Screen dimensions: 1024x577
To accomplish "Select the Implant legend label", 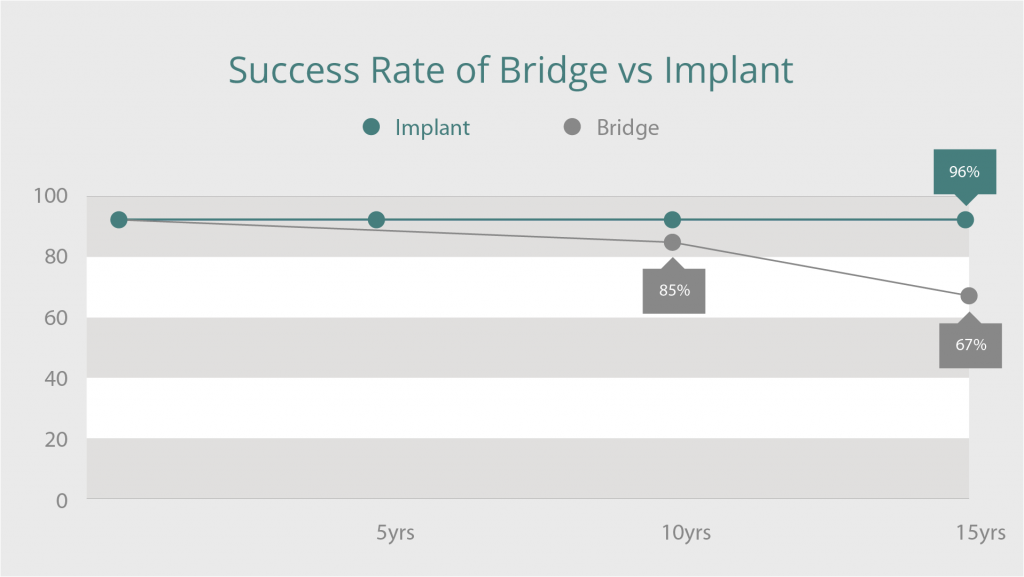I will coord(432,127).
